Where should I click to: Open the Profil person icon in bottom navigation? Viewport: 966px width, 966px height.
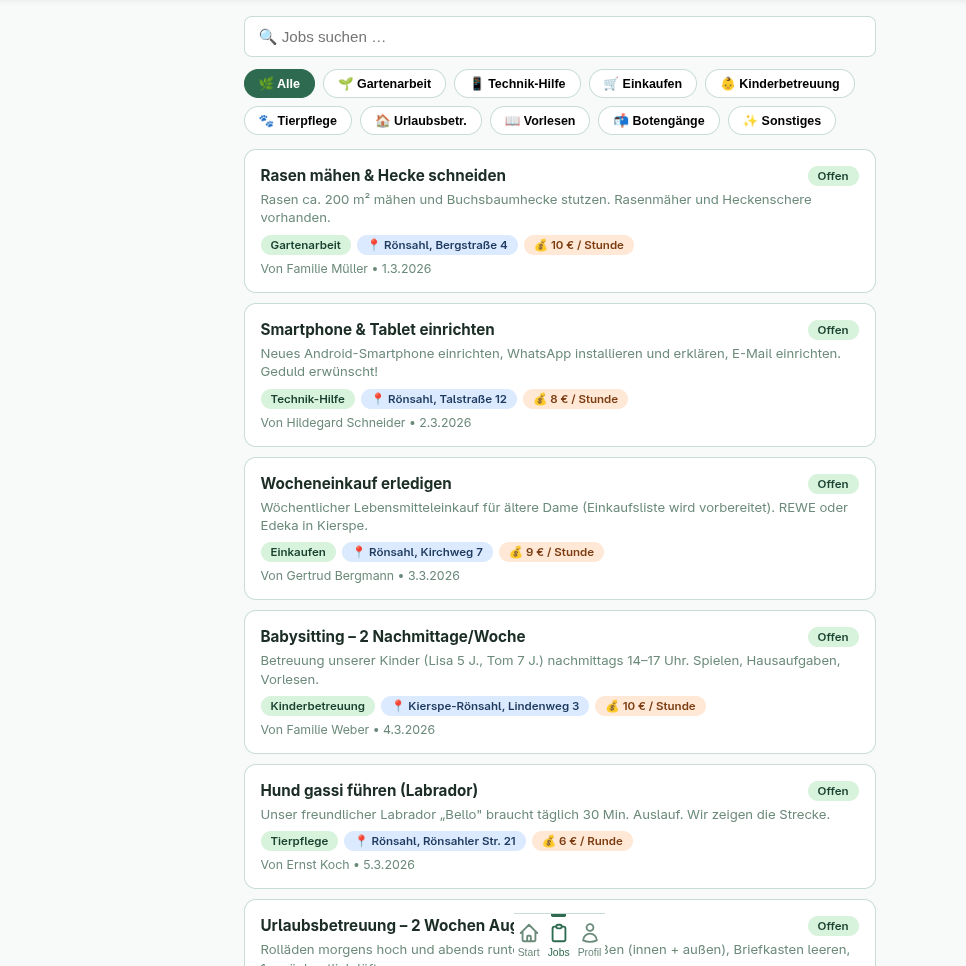tap(590, 934)
